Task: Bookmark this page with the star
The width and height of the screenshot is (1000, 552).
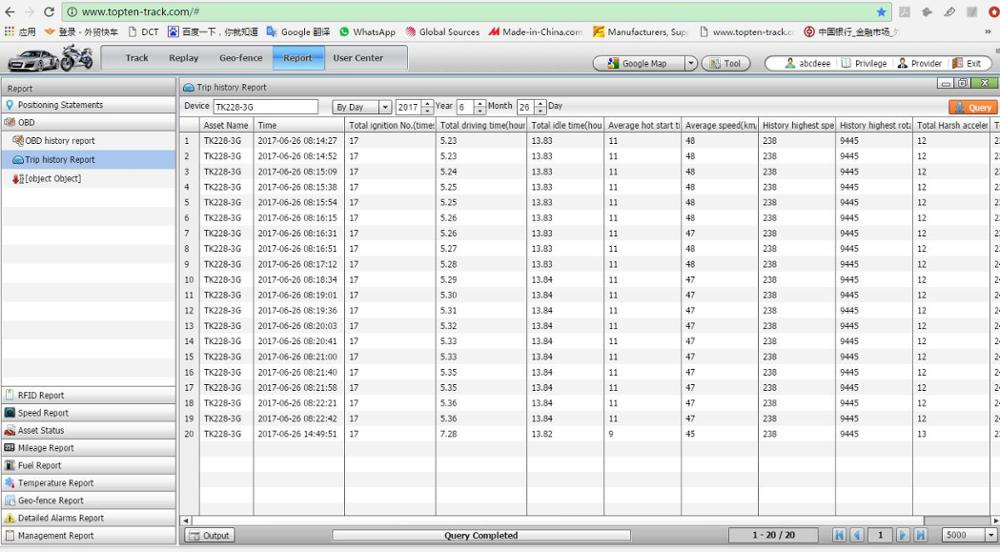Action: click(881, 11)
